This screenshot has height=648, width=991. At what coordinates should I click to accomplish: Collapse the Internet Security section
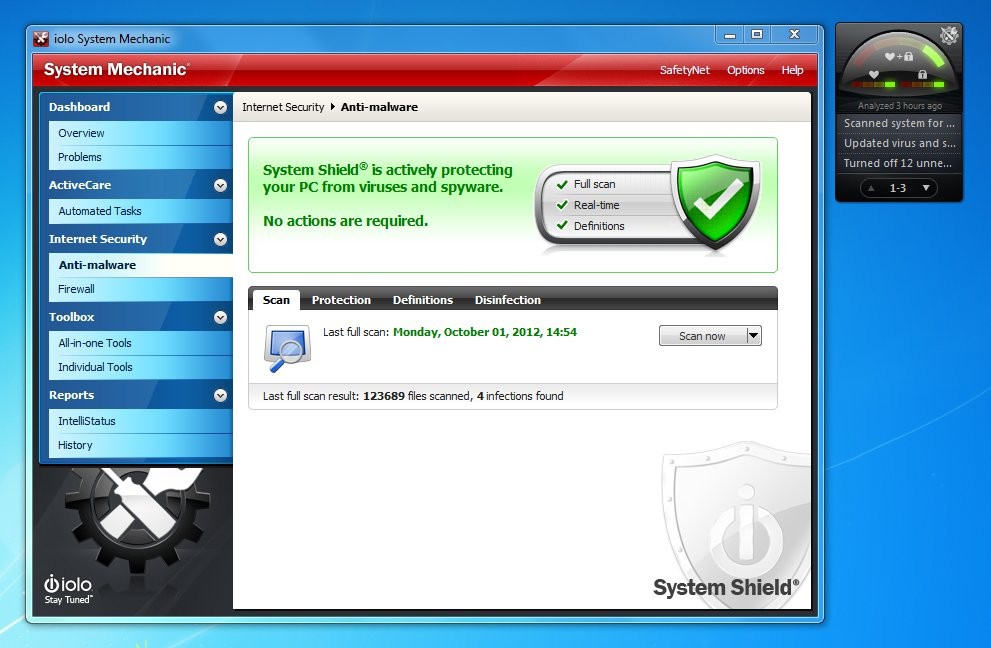point(220,240)
